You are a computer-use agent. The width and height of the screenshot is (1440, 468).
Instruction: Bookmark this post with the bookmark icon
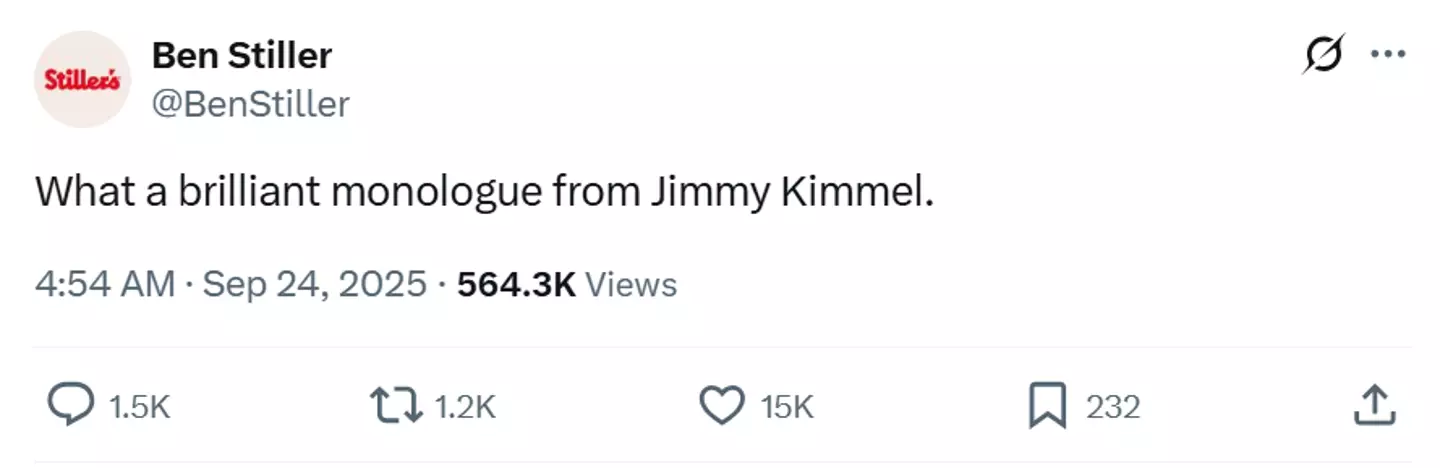tap(1047, 406)
